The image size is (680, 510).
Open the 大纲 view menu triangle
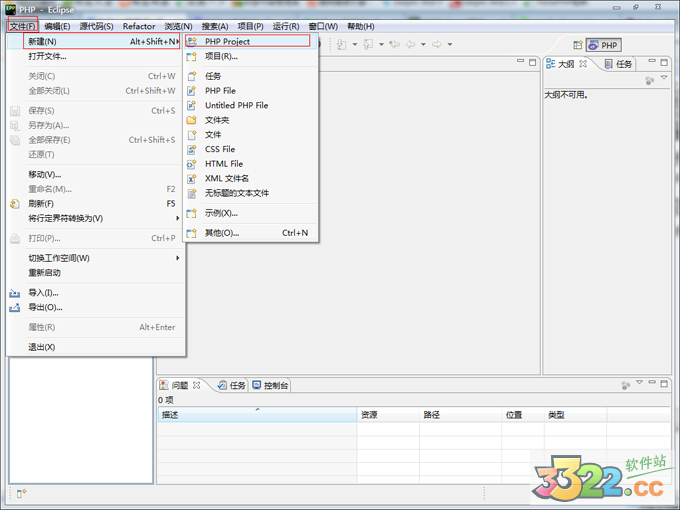tap(664, 77)
